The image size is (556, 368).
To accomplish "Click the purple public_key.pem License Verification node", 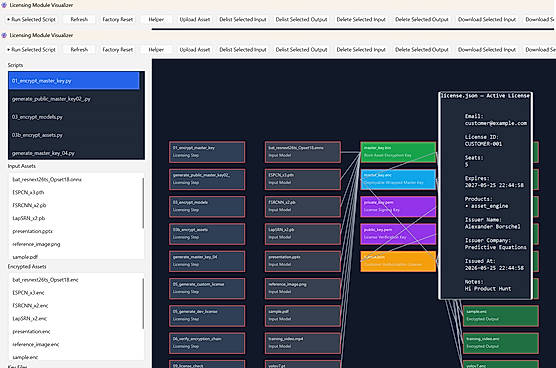I will click(x=398, y=234).
